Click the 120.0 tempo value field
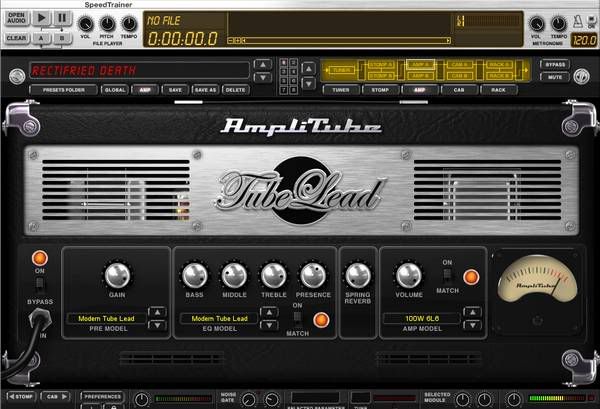 tap(584, 40)
